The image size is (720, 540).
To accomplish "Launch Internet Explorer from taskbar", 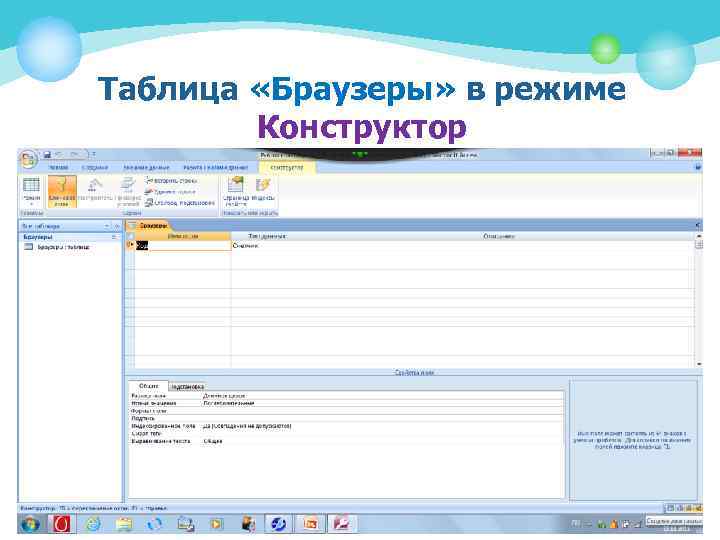I will click(93, 523).
